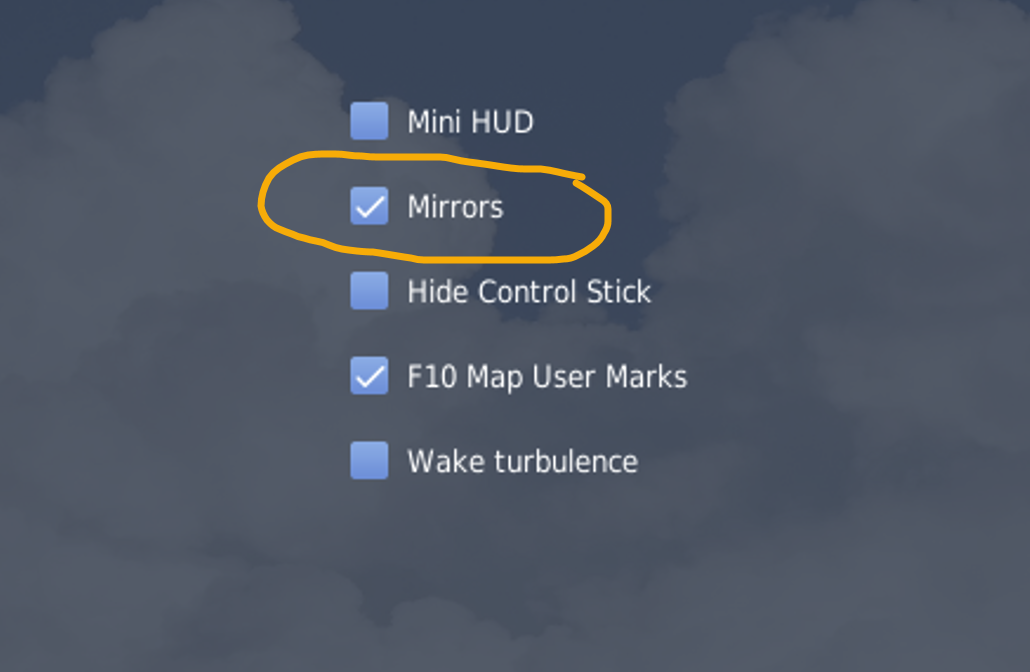Viewport: 1030px width, 672px height.
Task: Toggle Wake turbulence on
Action: pyautogui.click(x=369, y=460)
